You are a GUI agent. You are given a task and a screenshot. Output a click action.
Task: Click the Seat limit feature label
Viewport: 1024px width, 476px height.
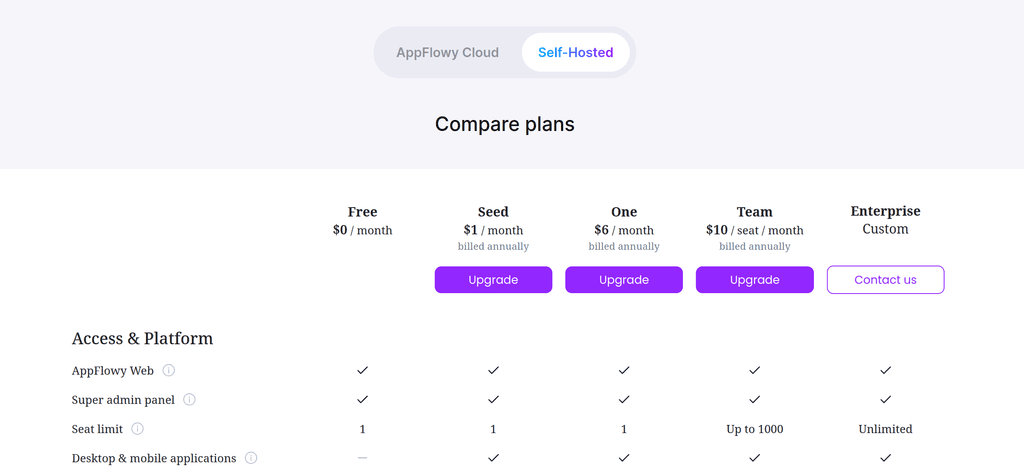coord(97,429)
